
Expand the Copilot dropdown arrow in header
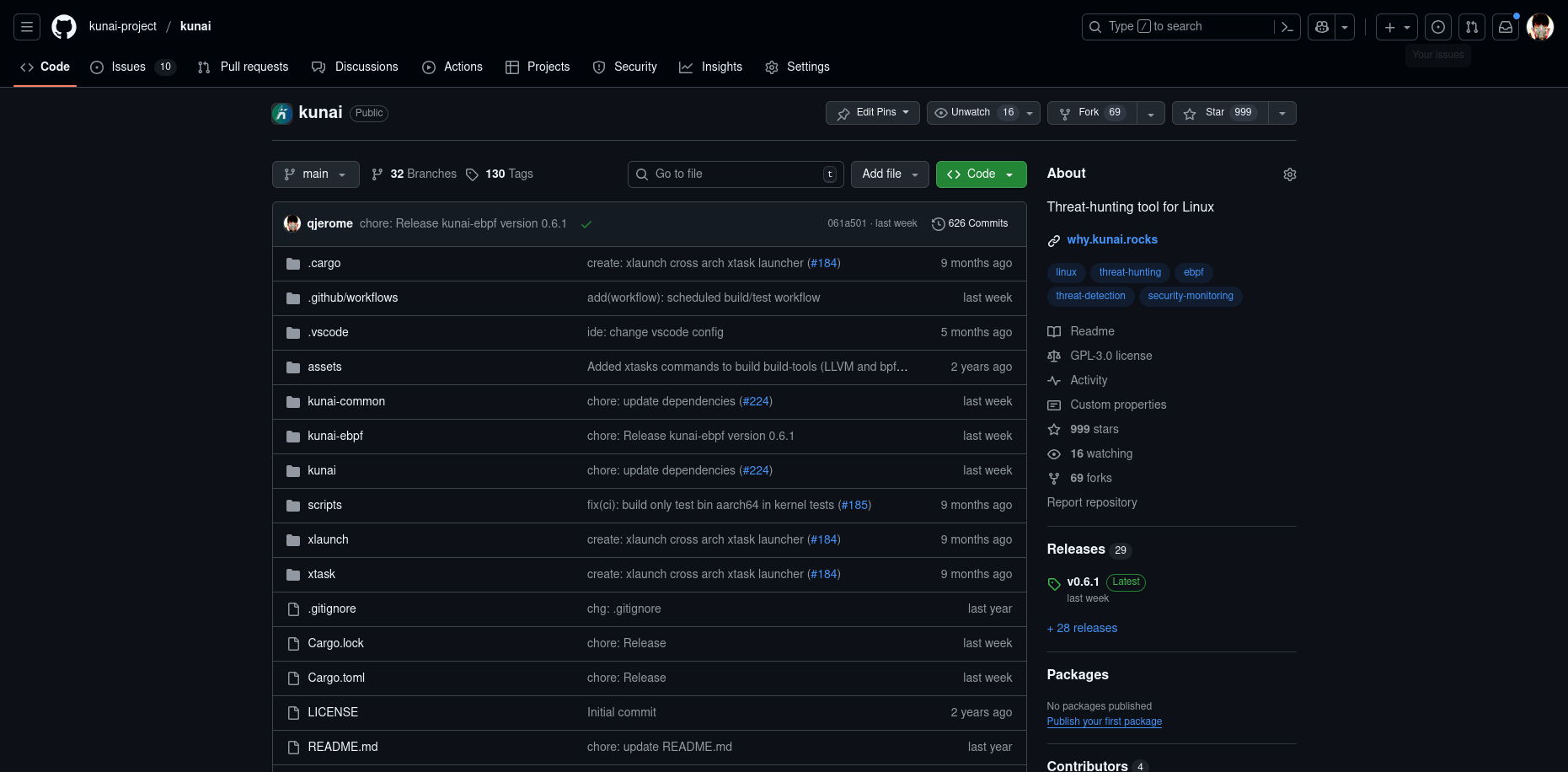1345,27
